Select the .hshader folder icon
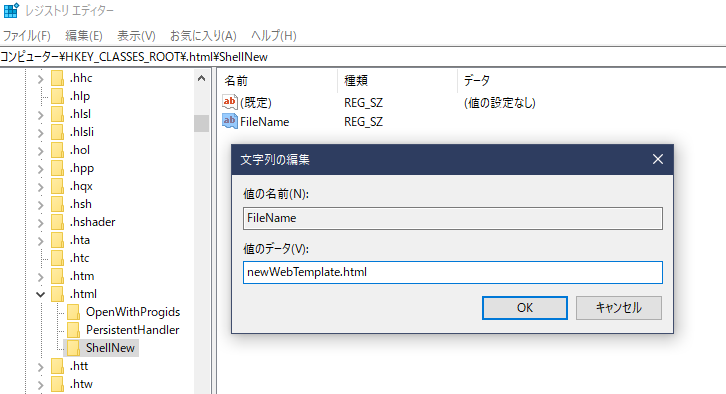726x394 pixels. click(x=57, y=222)
